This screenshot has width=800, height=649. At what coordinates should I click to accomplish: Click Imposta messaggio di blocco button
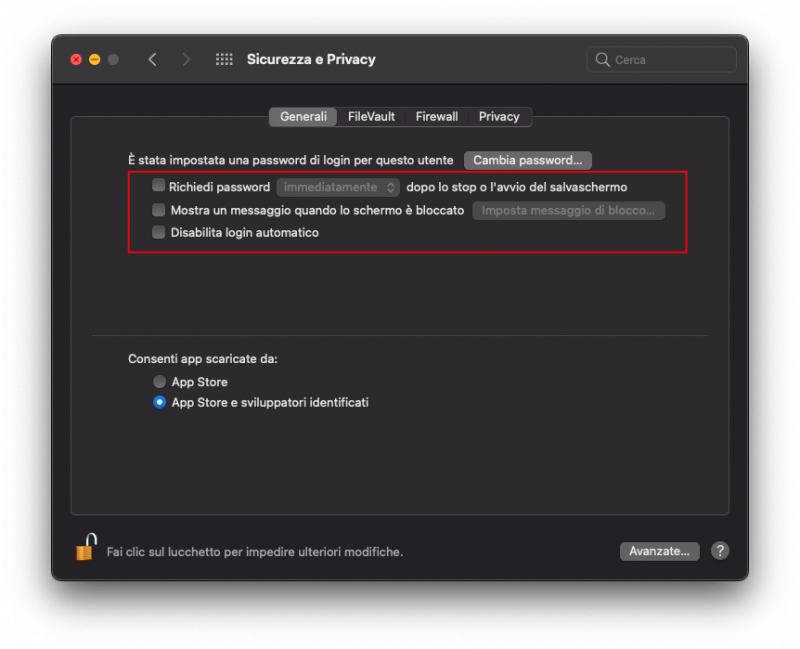coord(568,211)
